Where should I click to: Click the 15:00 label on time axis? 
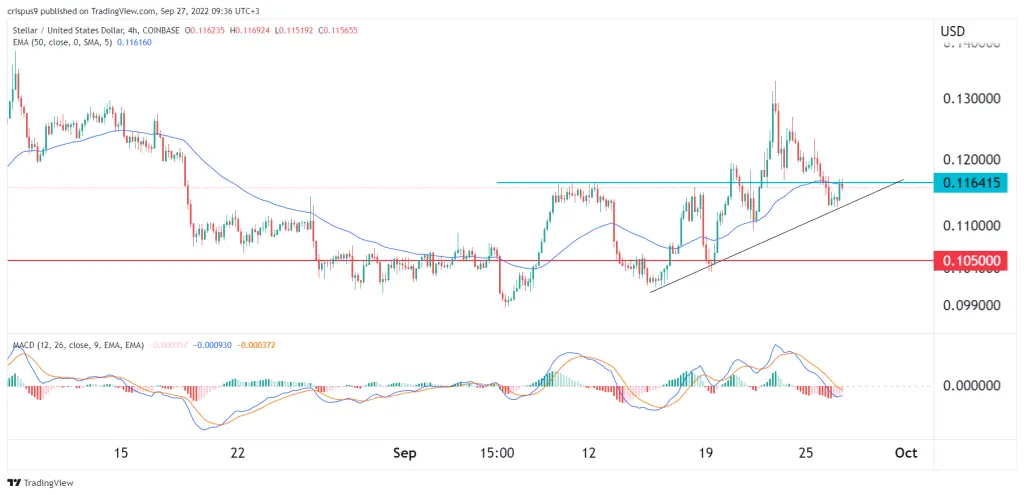coord(495,453)
